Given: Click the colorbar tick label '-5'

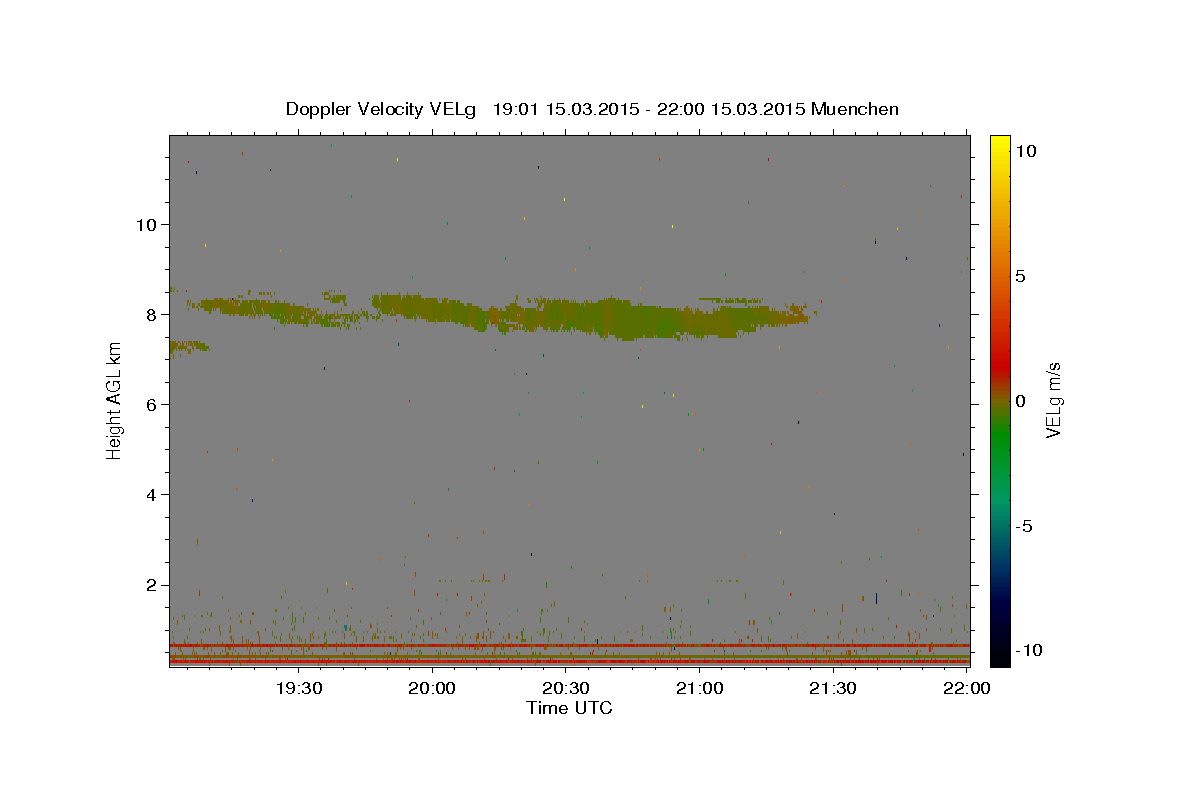Looking at the screenshot, I should 1023,526.
